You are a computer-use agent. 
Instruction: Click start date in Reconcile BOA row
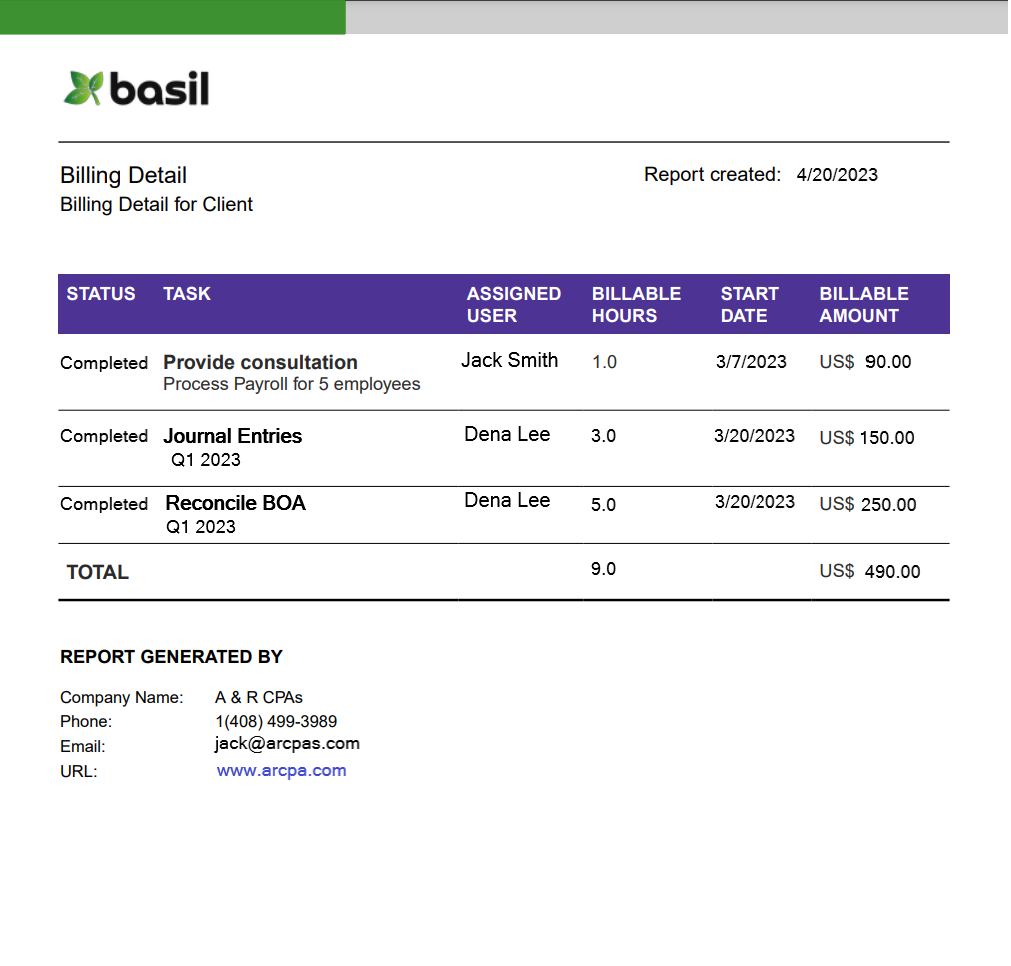pos(755,502)
